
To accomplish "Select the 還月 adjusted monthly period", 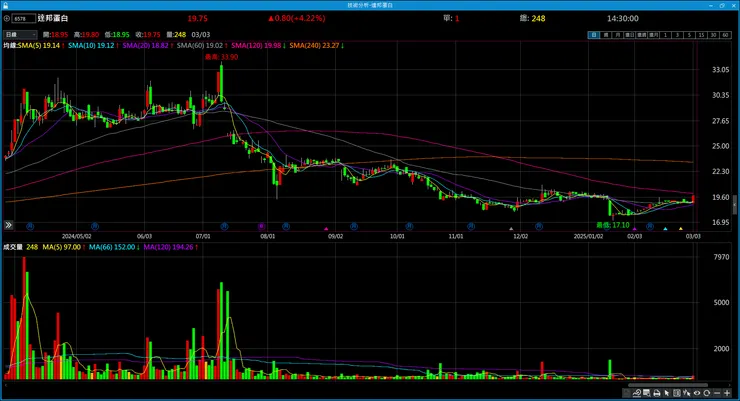I will (653, 35).
